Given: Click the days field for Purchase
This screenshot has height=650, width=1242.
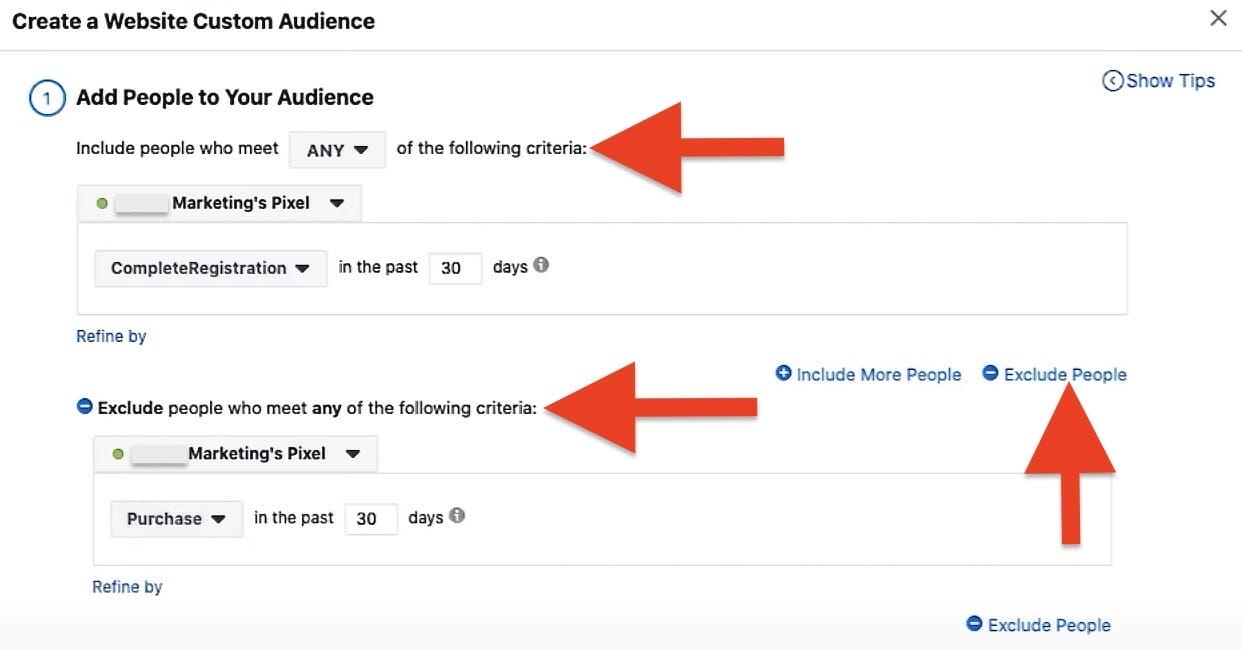Looking at the screenshot, I should pos(371,519).
